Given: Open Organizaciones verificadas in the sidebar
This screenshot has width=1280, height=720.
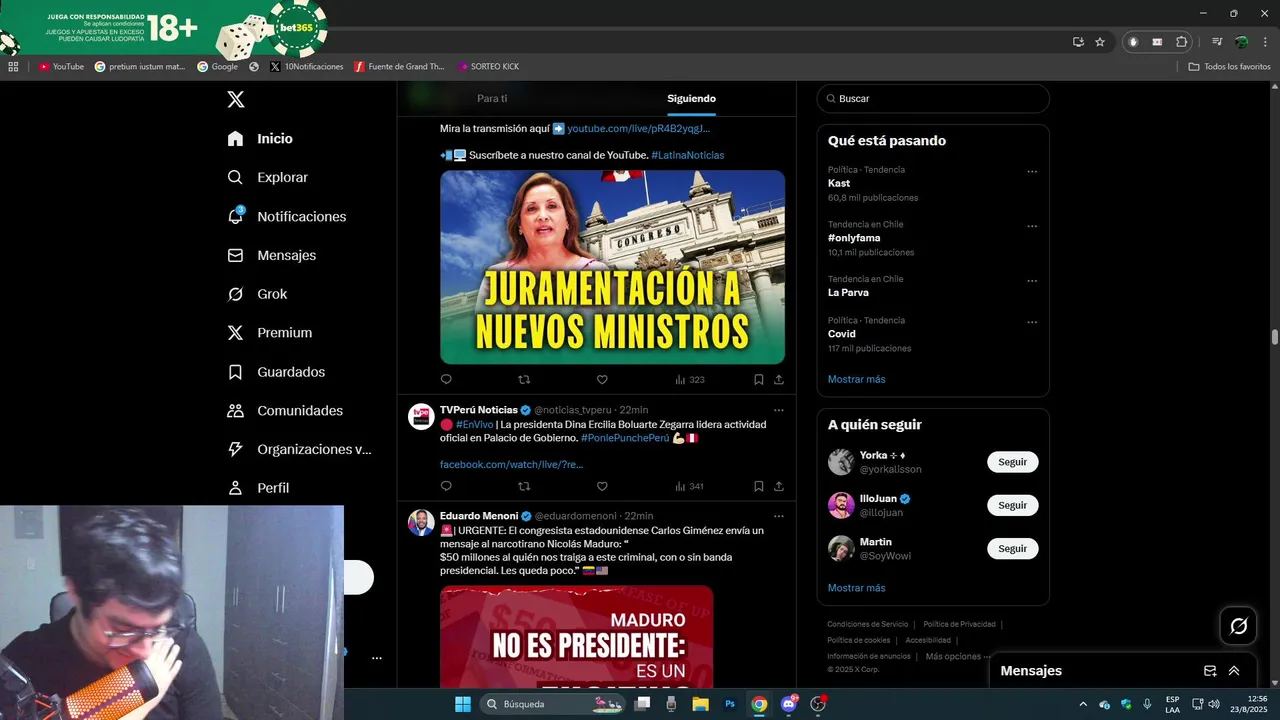Looking at the screenshot, I should [299, 449].
